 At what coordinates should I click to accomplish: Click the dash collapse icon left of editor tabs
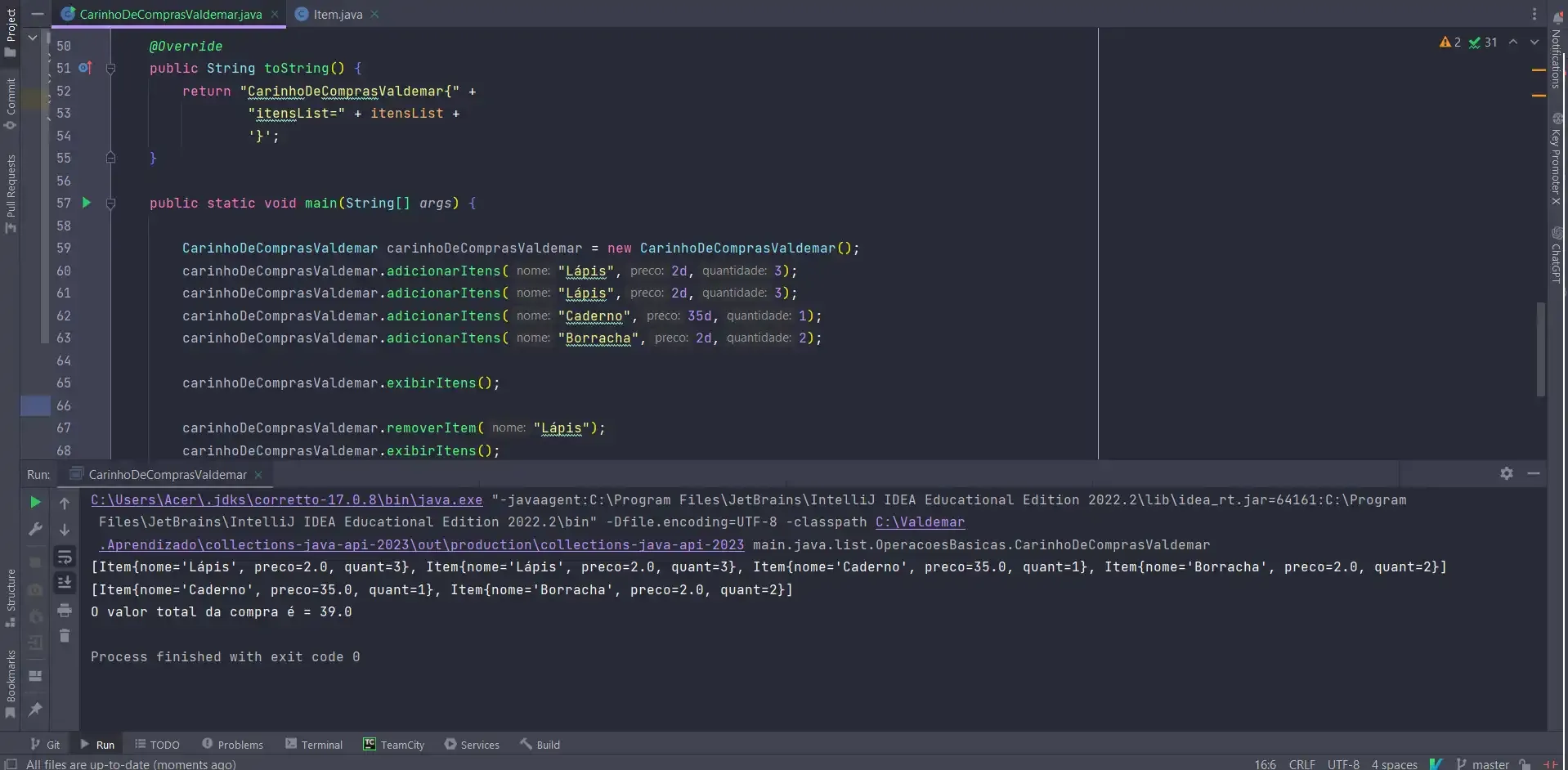click(x=38, y=14)
